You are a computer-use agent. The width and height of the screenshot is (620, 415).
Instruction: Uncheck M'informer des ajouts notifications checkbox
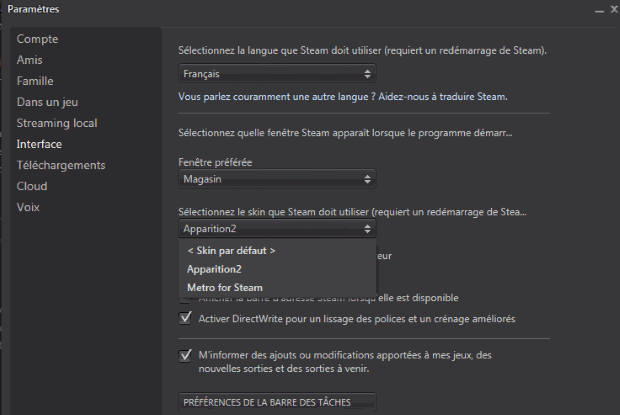coord(185,355)
